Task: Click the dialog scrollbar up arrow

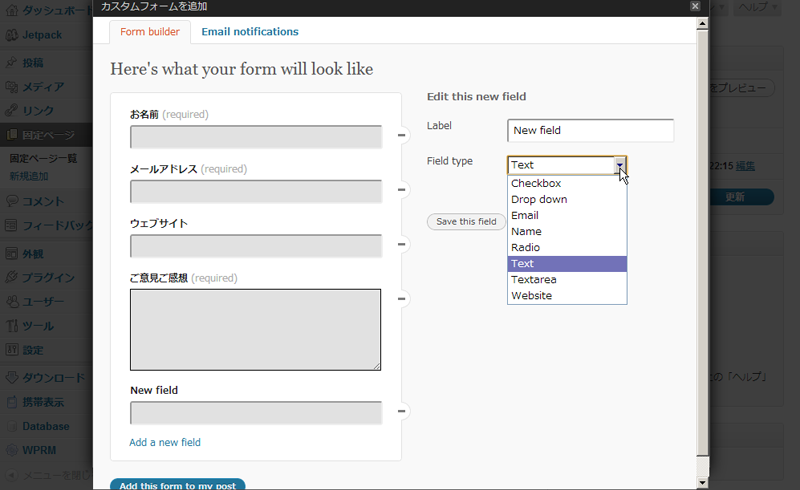Action: click(703, 23)
